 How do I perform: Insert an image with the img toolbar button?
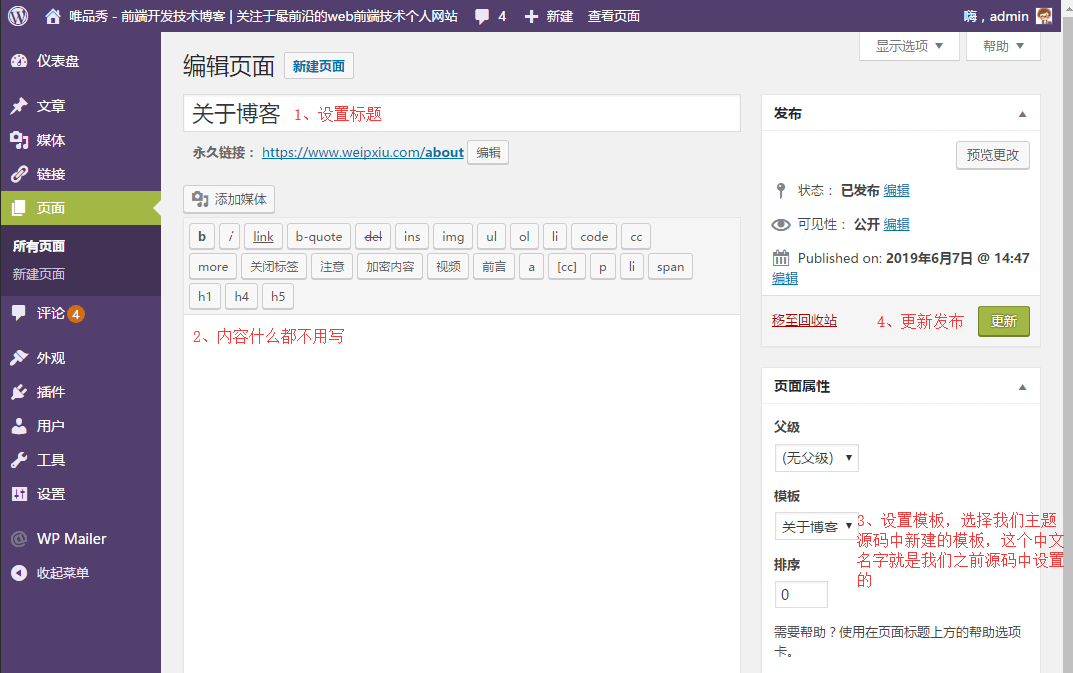tap(452, 236)
